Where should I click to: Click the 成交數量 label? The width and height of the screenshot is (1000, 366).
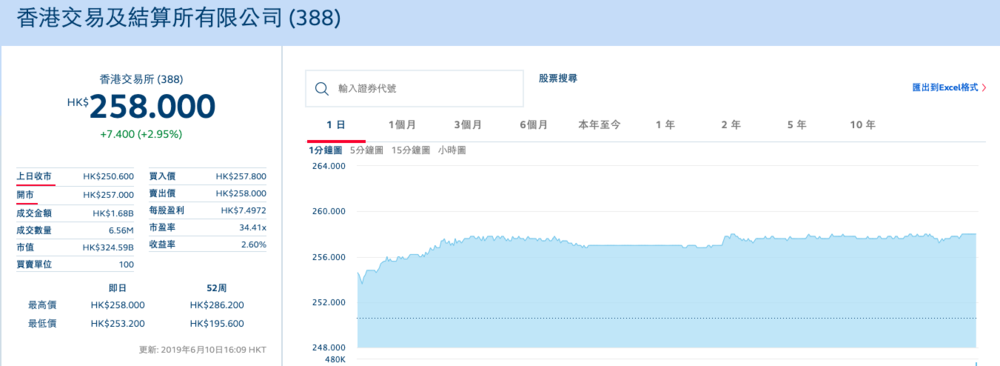(34, 230)
